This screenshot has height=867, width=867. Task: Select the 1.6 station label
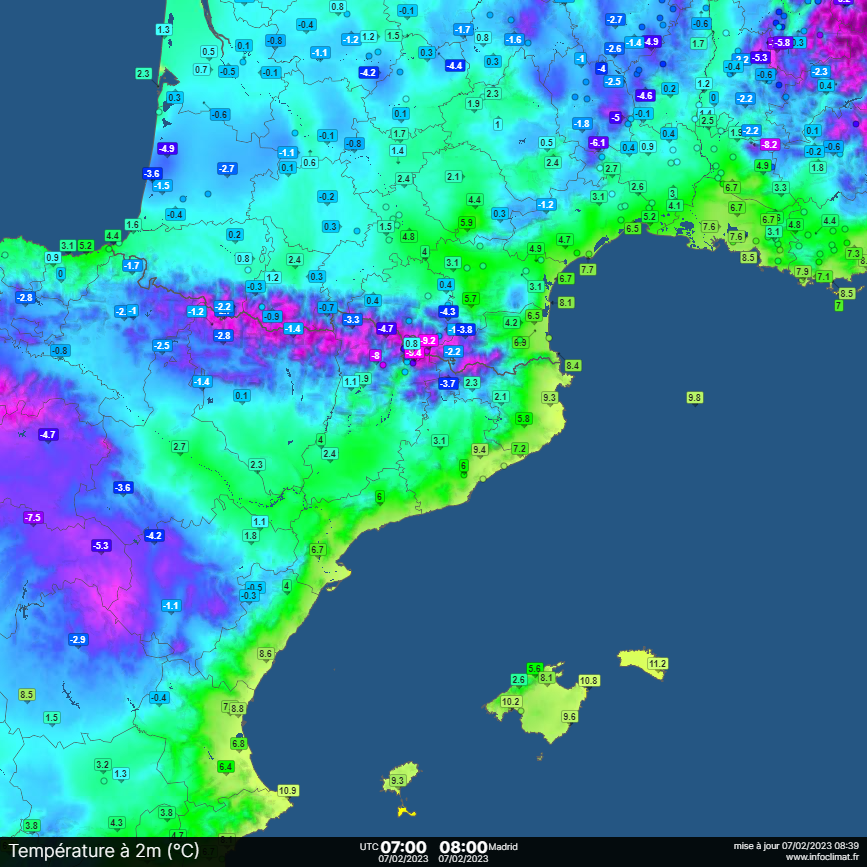point(132,224)
